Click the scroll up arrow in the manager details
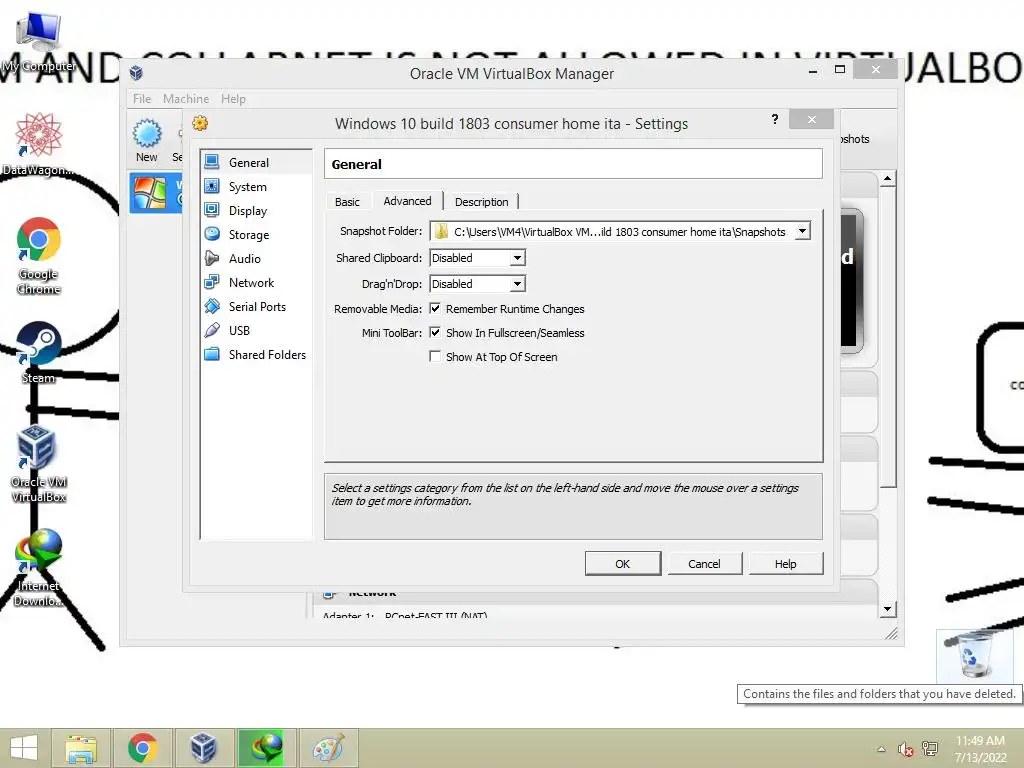The width and height of the screenshot is (1024, 768). click(888, 178)
